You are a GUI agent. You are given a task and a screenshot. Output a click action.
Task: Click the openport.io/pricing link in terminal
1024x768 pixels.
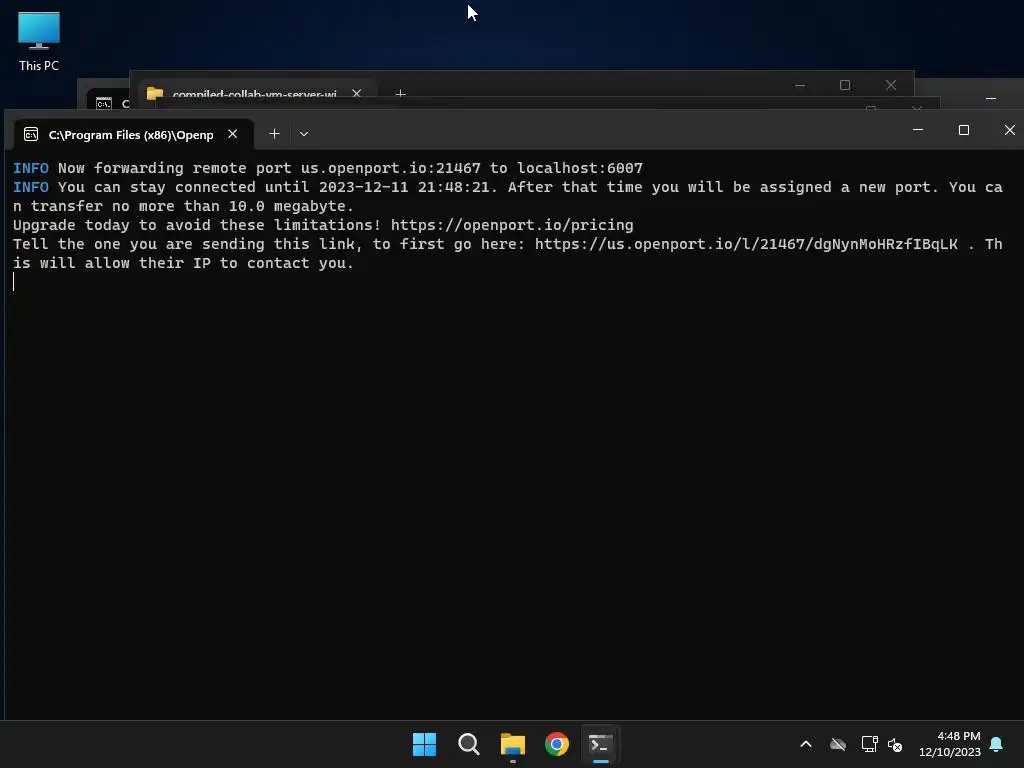click(512, 225)
